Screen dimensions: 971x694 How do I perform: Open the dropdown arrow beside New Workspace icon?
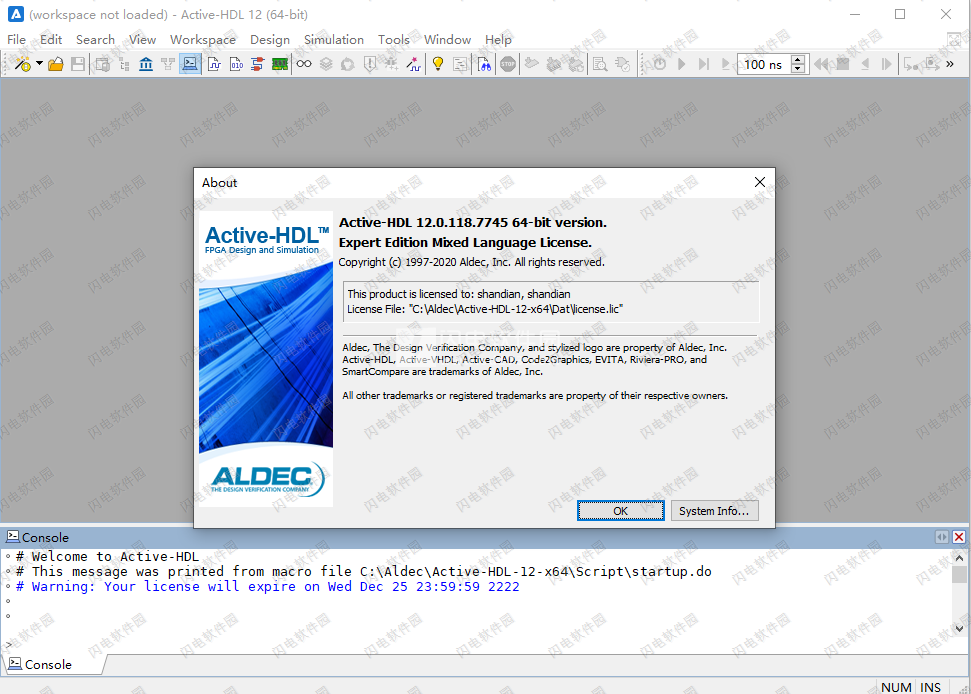[x=40, y=64]
